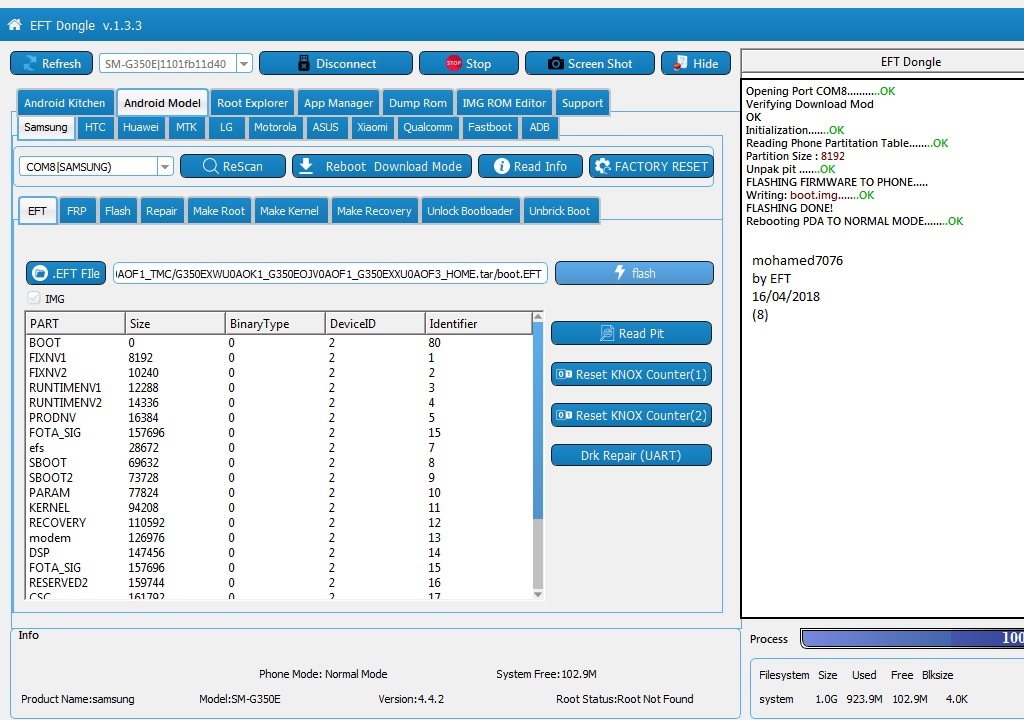Select the PARAM partition row
This screenshot has width=1024, height=720.
tap(279, 493)
